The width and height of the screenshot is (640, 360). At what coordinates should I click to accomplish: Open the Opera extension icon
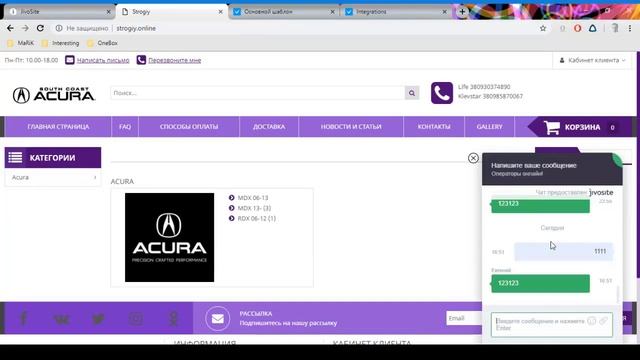577,28
